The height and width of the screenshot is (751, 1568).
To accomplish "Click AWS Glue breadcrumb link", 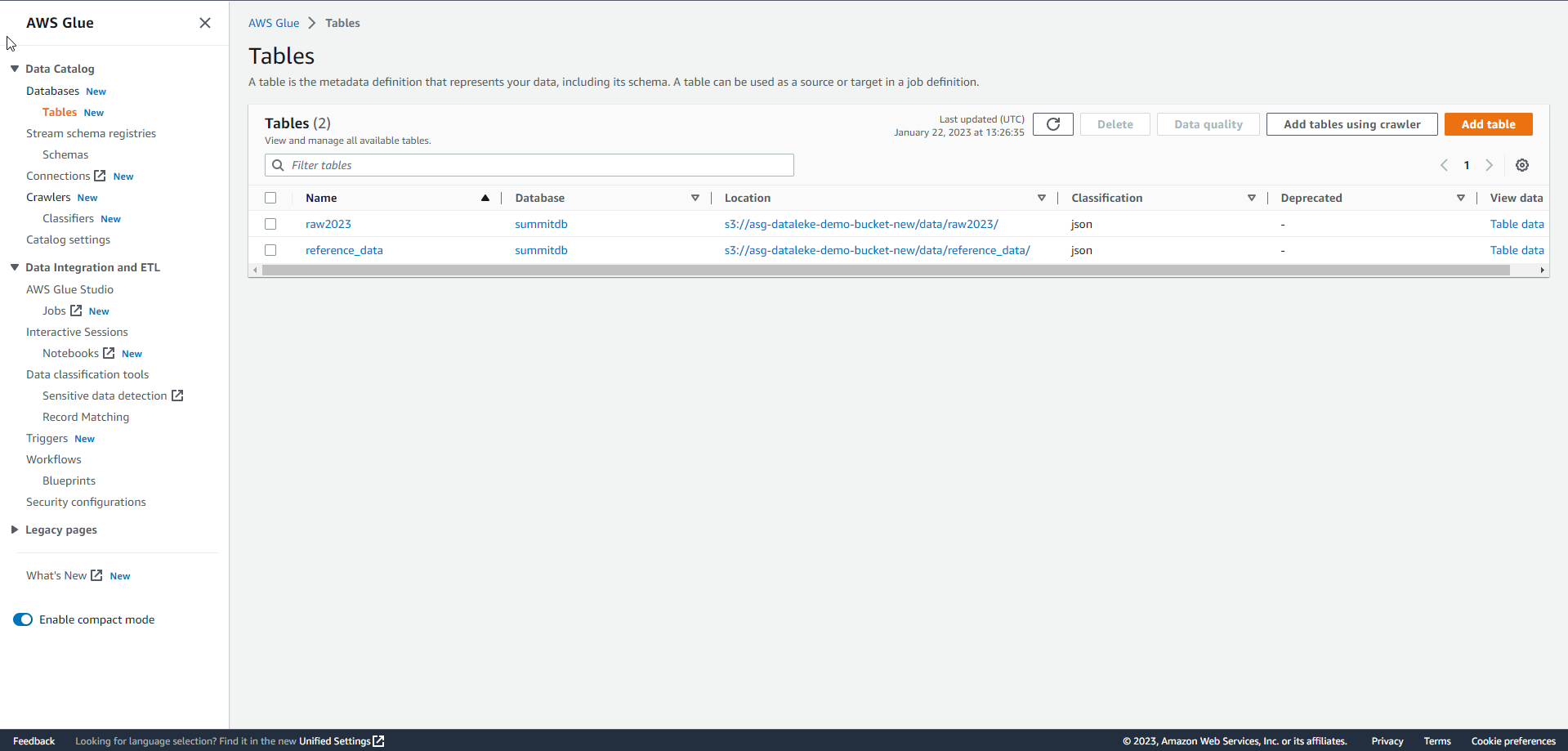I will pos(274,23).
